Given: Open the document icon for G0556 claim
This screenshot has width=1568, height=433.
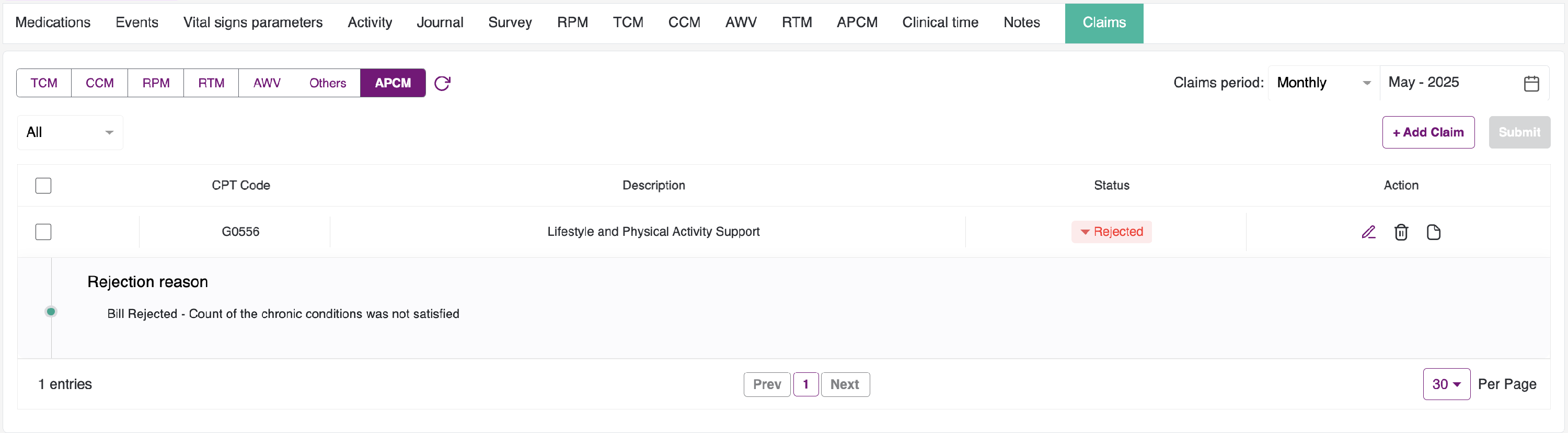Looking at the screenshot, I should [1434, 232].
